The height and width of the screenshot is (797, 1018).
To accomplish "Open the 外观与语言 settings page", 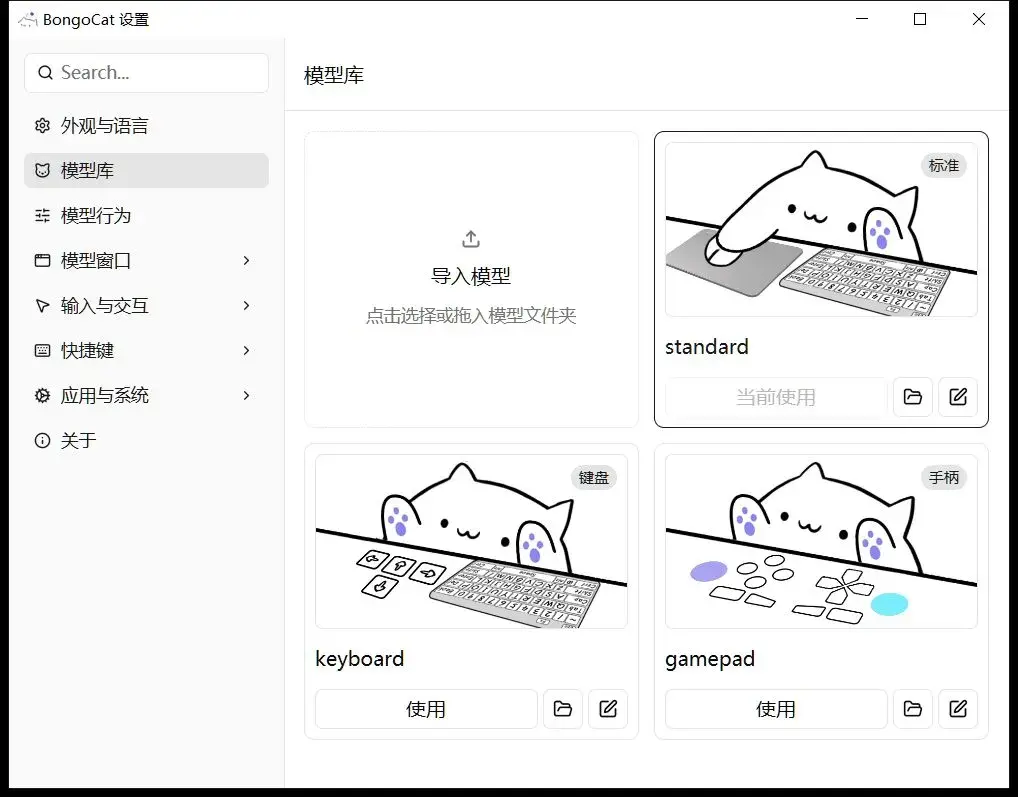I will pos(146,125).
